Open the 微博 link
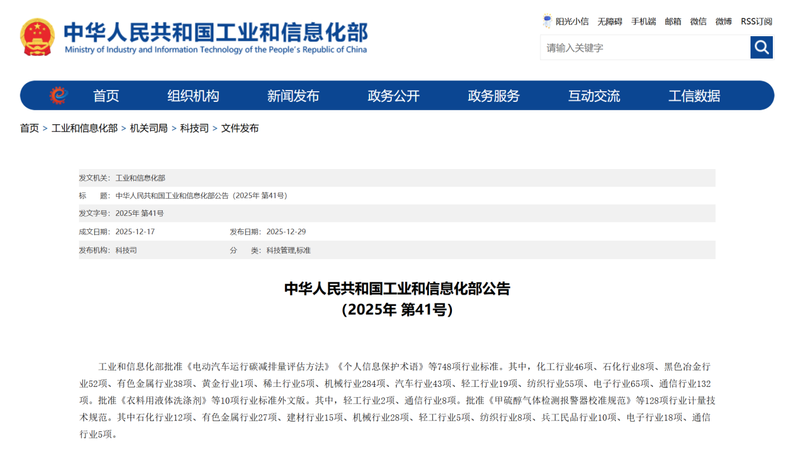 point(723,21)
